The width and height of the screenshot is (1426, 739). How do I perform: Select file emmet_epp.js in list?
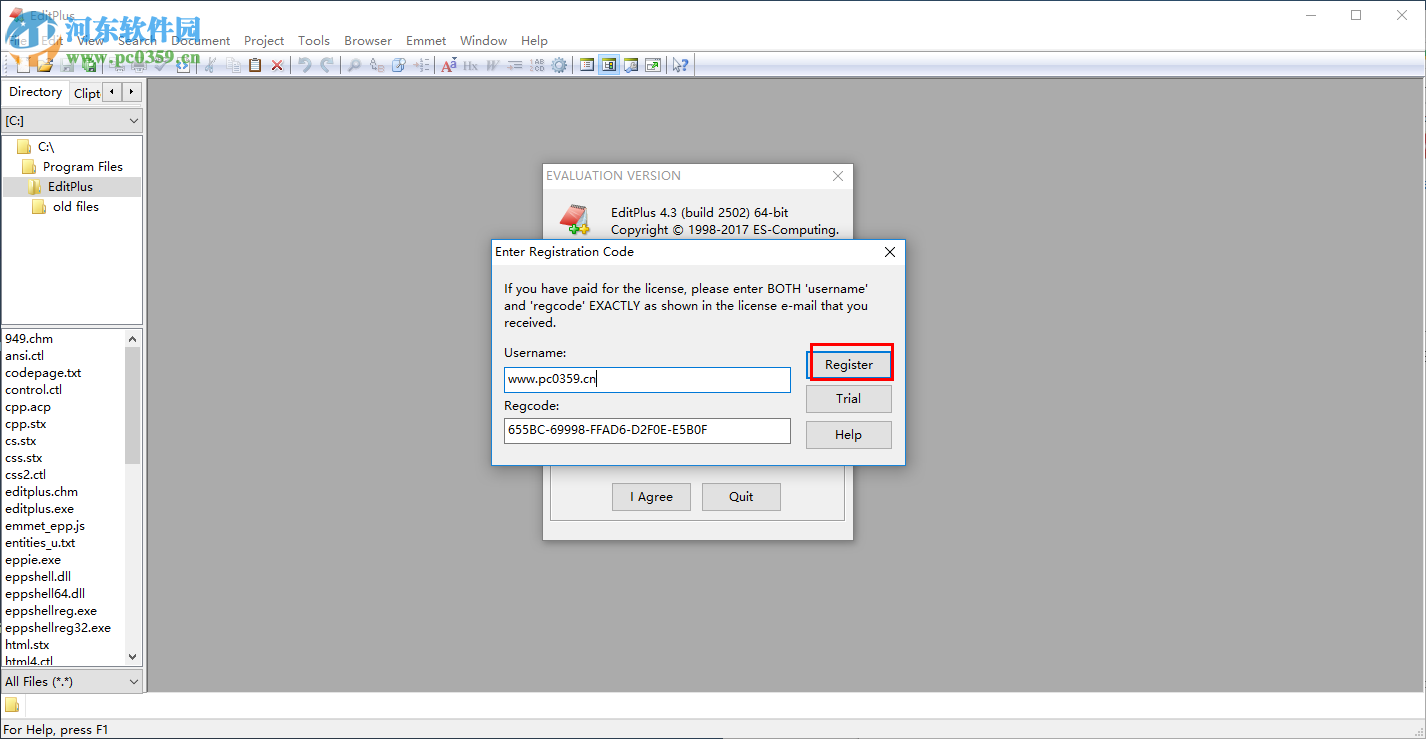[x=45, y=526]
